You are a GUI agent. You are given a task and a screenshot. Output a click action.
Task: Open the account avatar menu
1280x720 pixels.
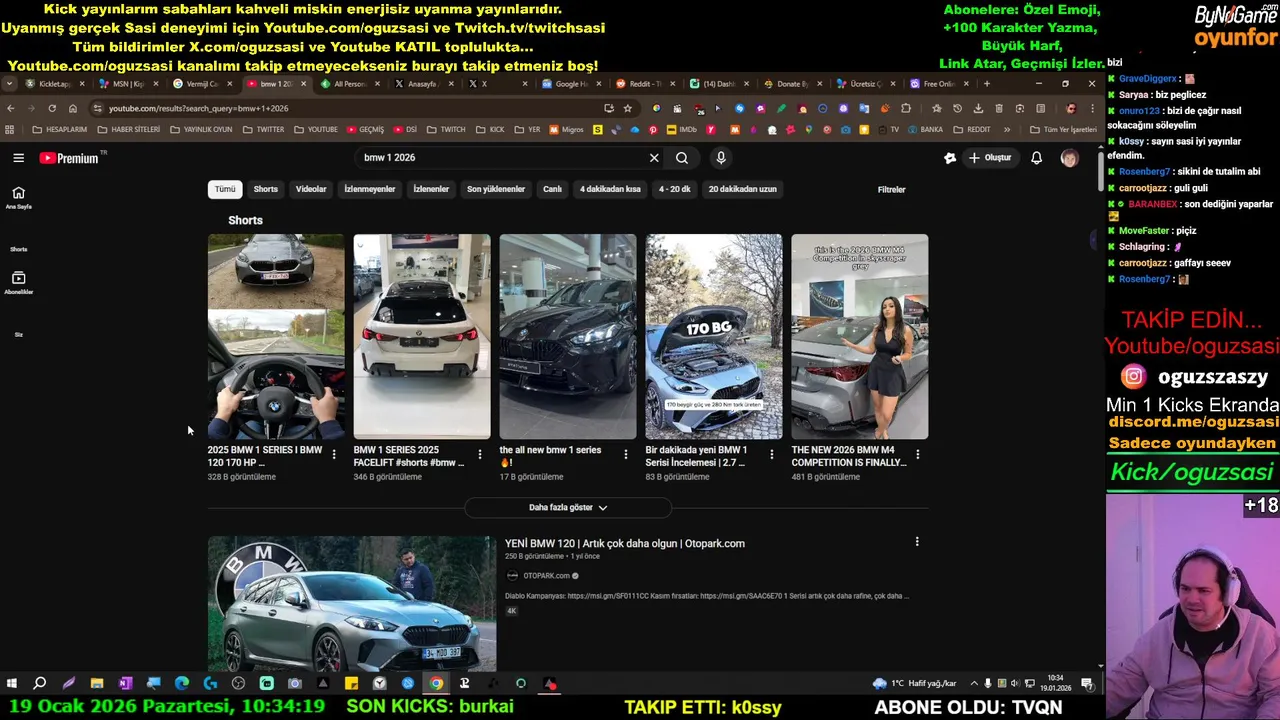click(1069, 158)
